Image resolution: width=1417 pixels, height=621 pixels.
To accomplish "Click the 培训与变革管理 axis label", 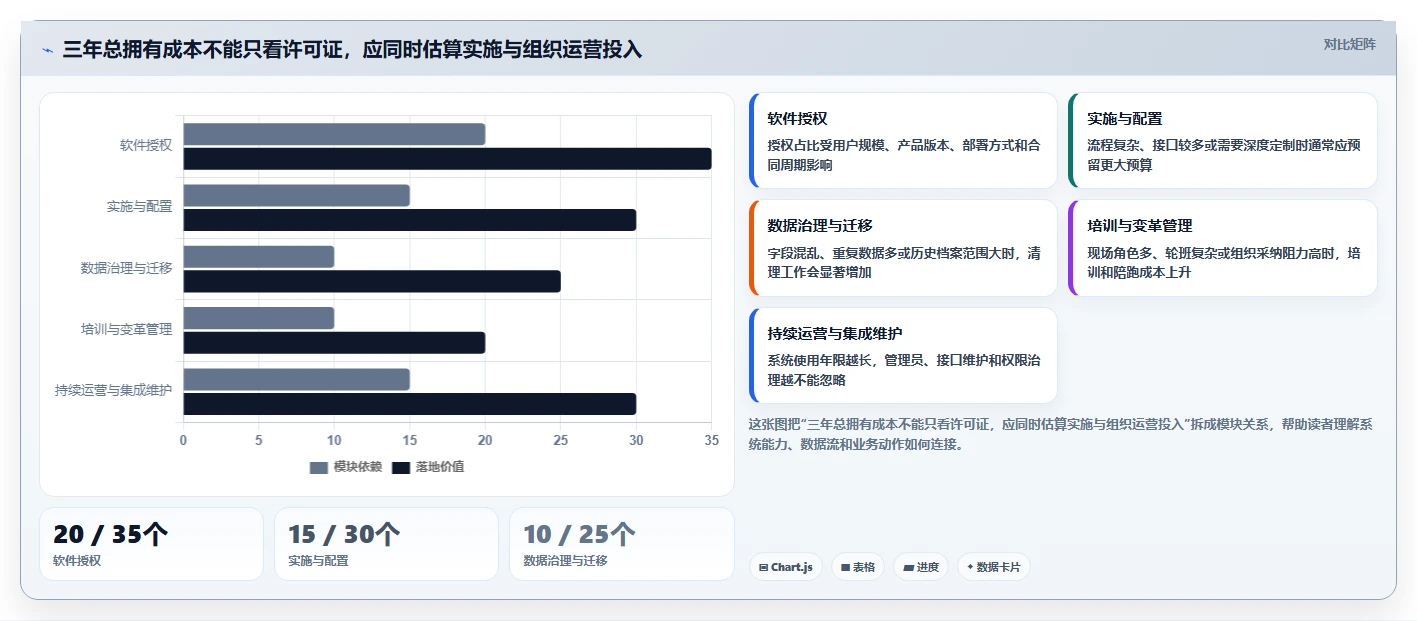I will pyautogui.click(x=126, y=329).
